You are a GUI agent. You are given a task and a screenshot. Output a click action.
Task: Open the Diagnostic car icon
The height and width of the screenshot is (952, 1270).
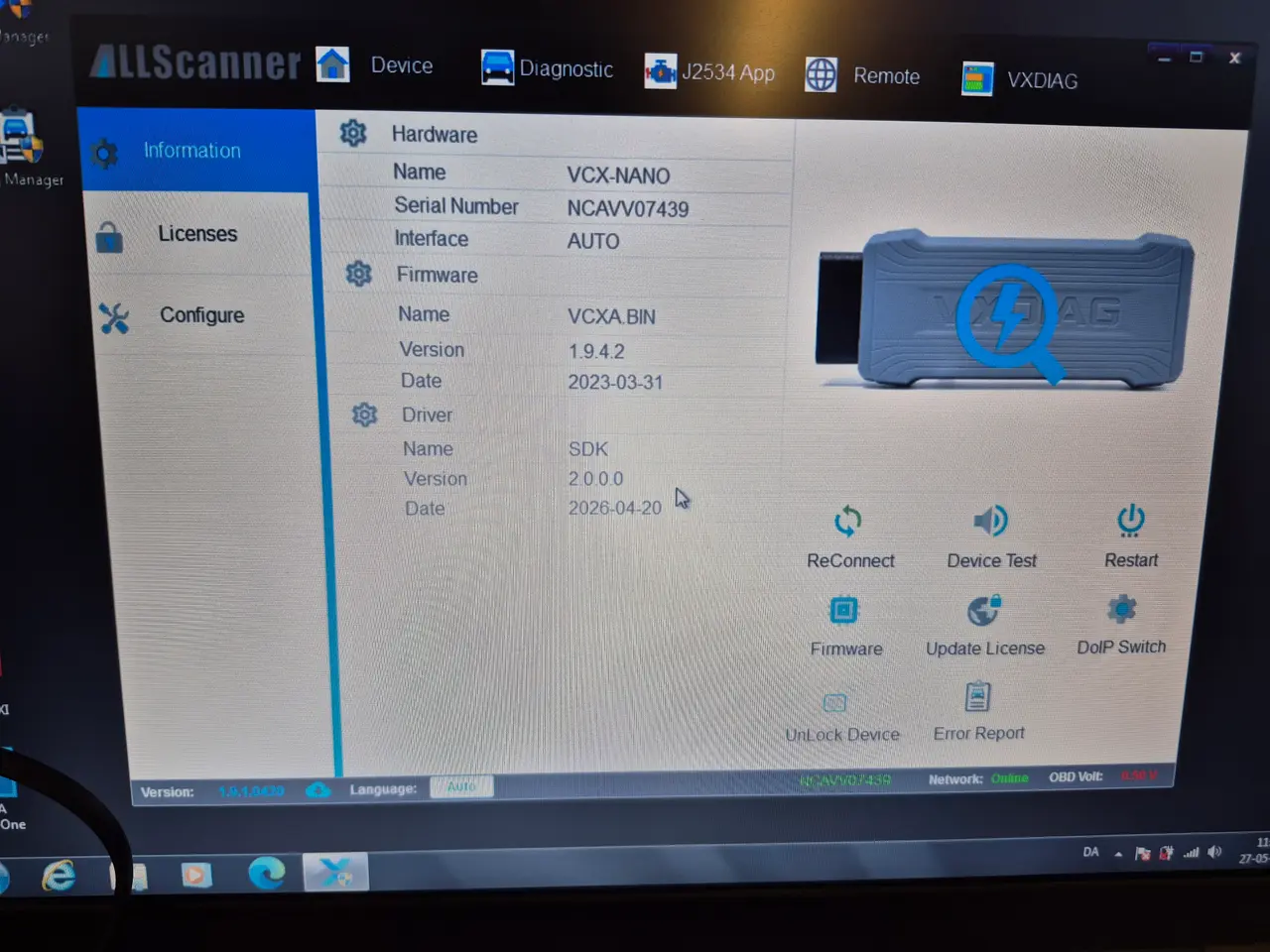pyautogui.click(x=497, y=67)
